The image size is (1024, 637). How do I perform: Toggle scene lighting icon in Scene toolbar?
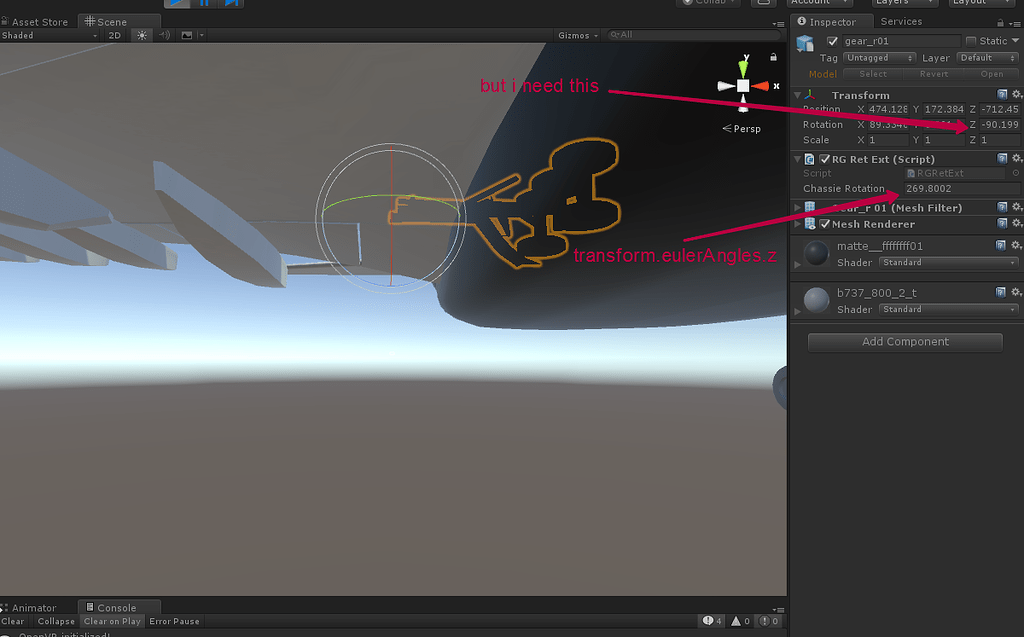(x=143, y=34)
